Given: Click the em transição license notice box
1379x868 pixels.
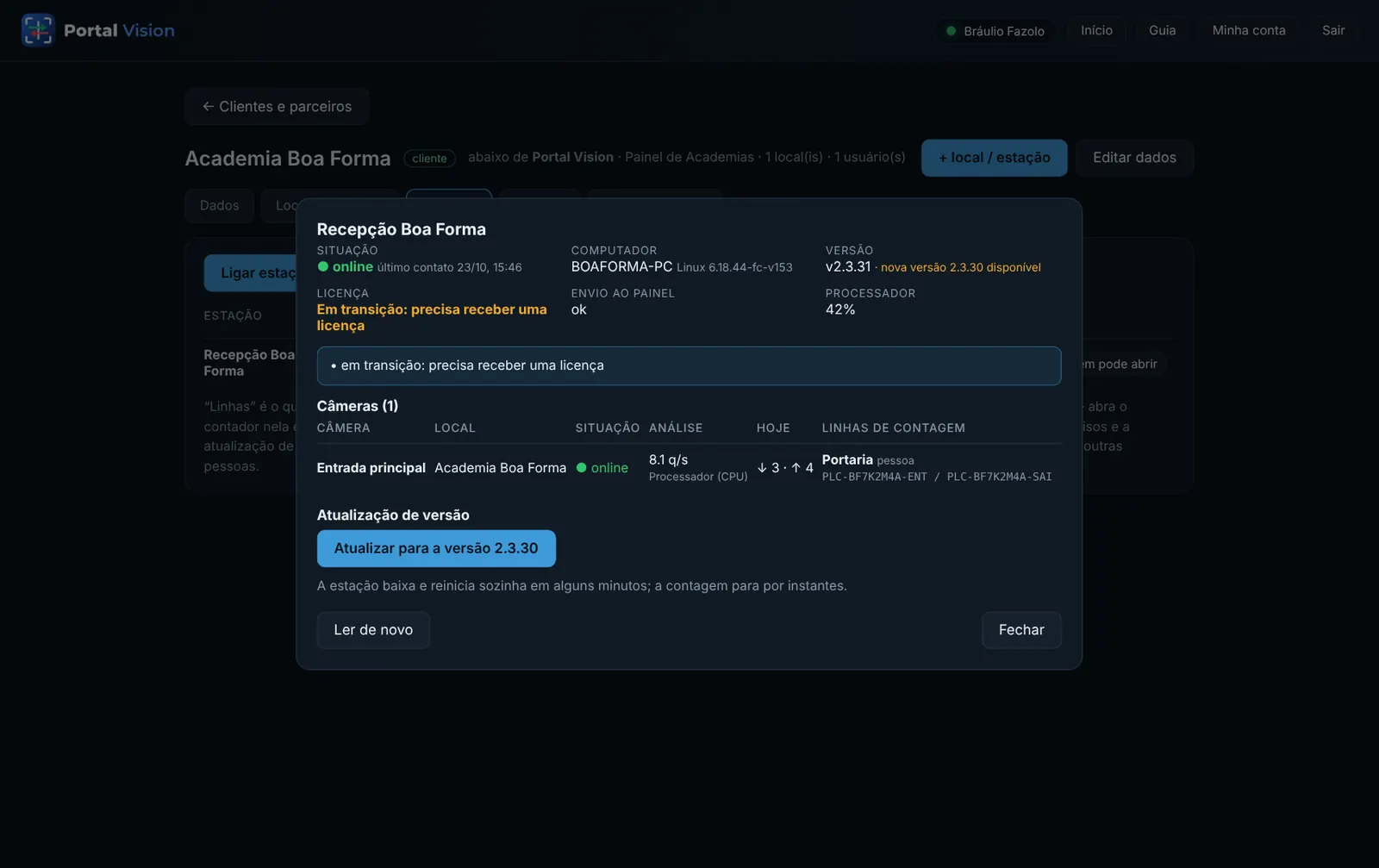Looking at the screenshot, I should 689,365.
